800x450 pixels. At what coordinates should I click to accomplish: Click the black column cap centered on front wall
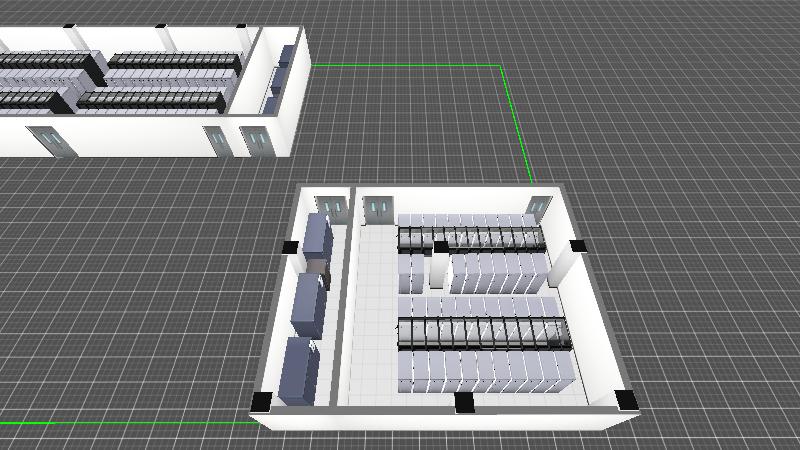click(x=463, y=402)
